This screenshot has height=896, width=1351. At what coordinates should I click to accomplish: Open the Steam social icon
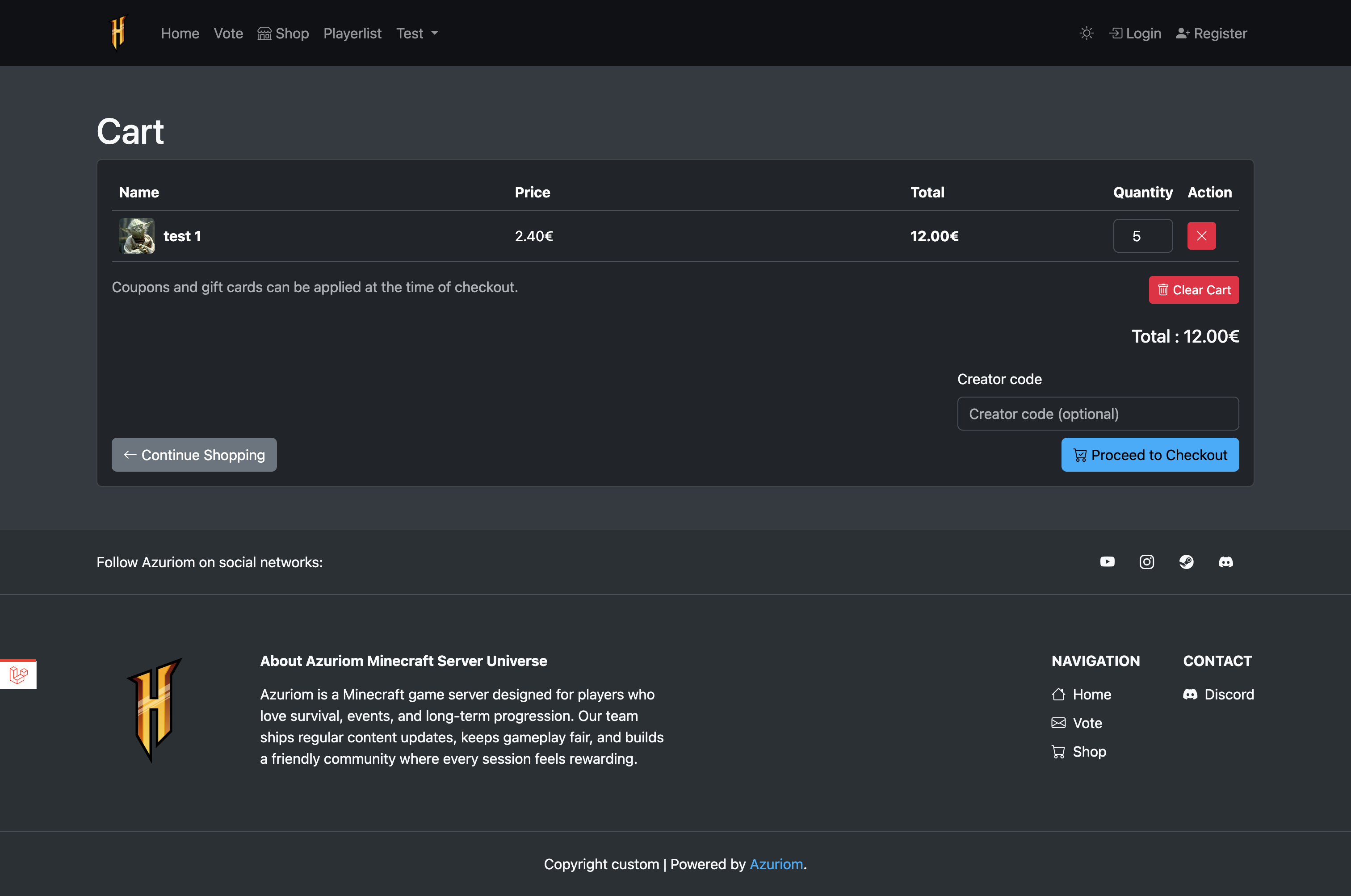1186,562
